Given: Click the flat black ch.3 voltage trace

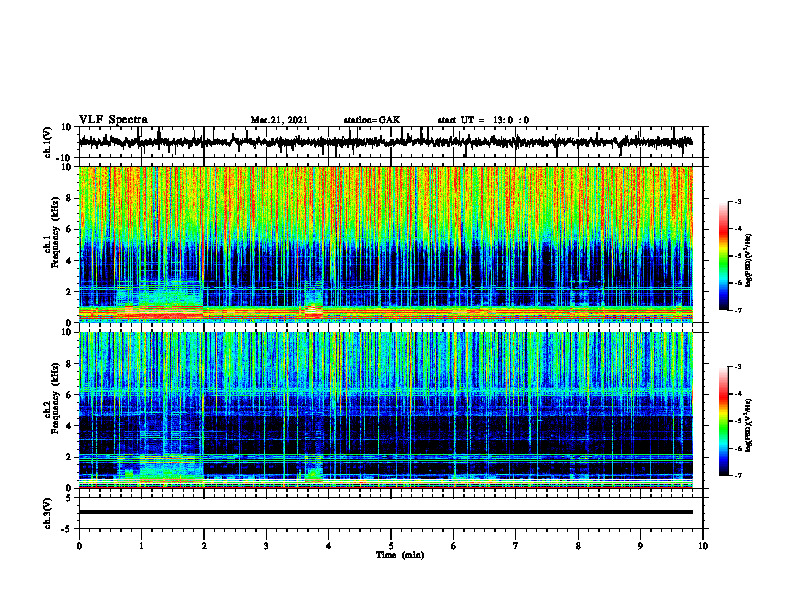Looking at the screenshot, I should (385, 512).
